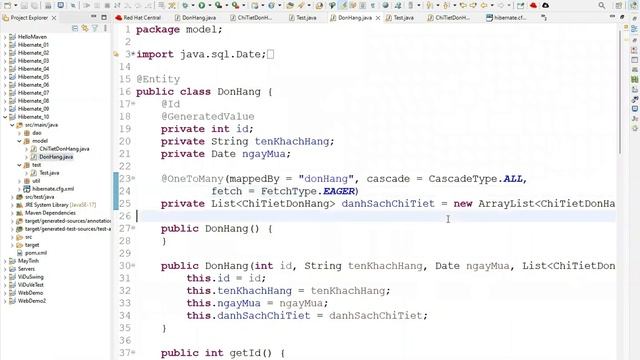This screenshot has width=640, height=360.
Task: Maximize the Project Explorer panel
Action: click(x=104, y=17)
